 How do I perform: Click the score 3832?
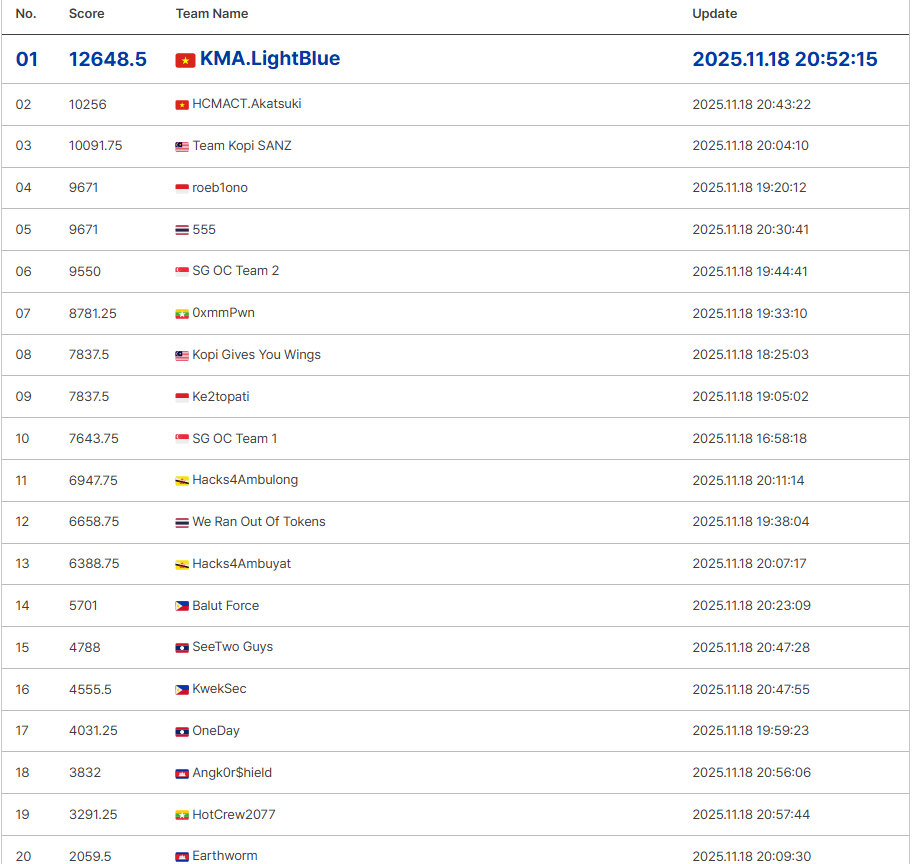[85, 772]
